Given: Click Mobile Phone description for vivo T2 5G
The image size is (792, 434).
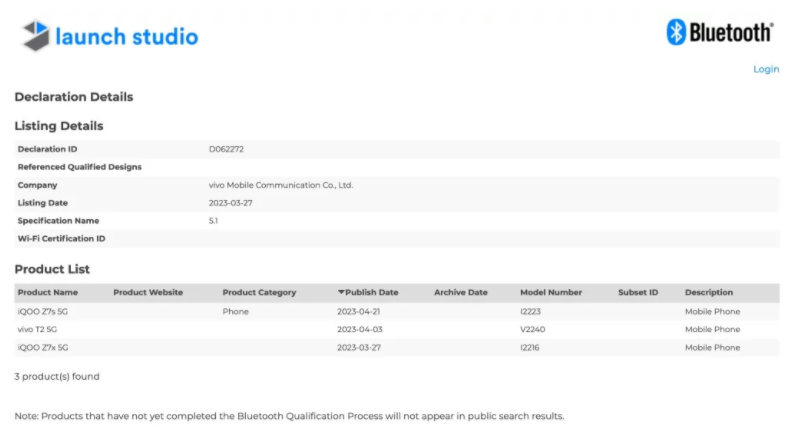Looking at the screenshot, I should tap(712, 329).
